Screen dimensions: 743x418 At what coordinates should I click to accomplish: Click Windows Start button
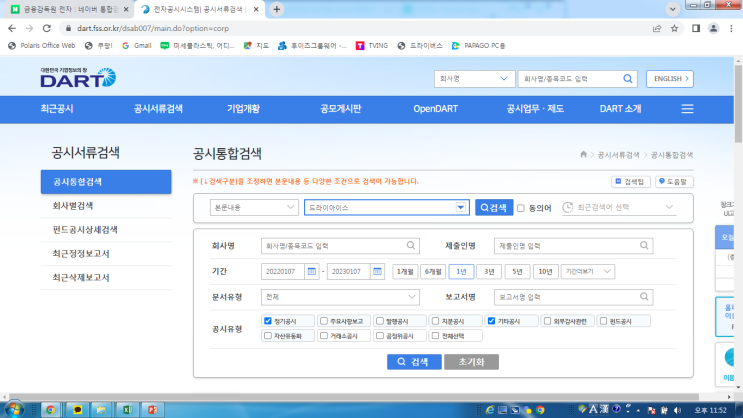(14, 409)
